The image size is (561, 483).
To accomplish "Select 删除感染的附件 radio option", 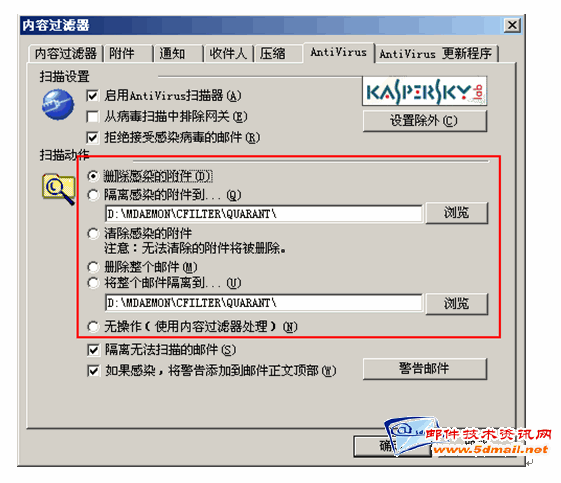I will (x=93, y=176).
